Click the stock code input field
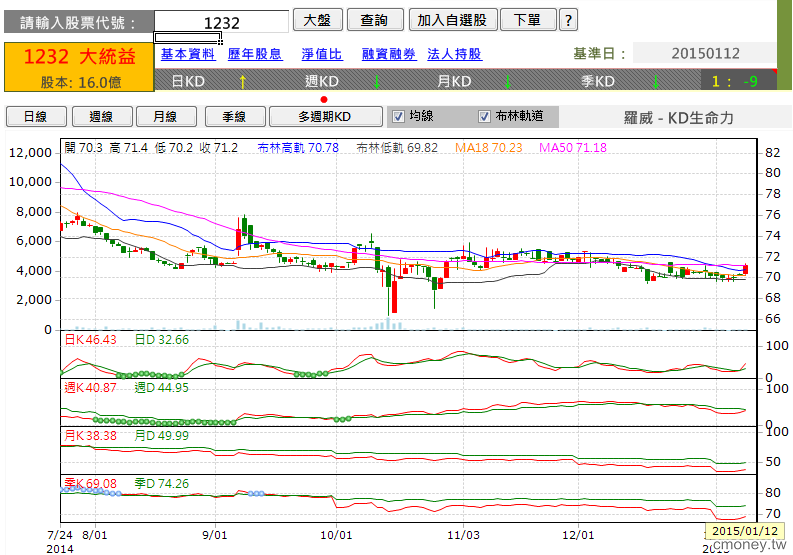Viewport: 793px width, 555px height. [220, 22]
